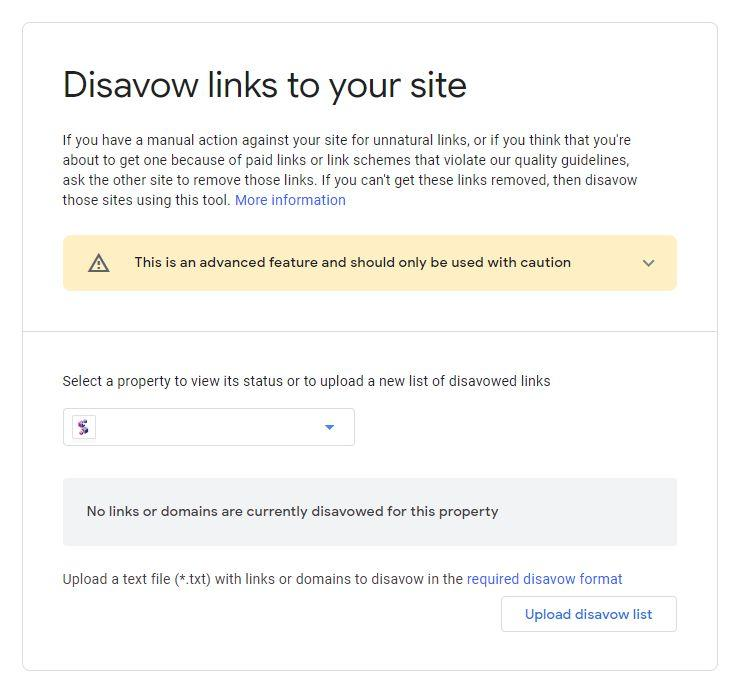Click the word 'disavowed' in the status message
This screenshot has width=739, height=696.
(347, 511)
